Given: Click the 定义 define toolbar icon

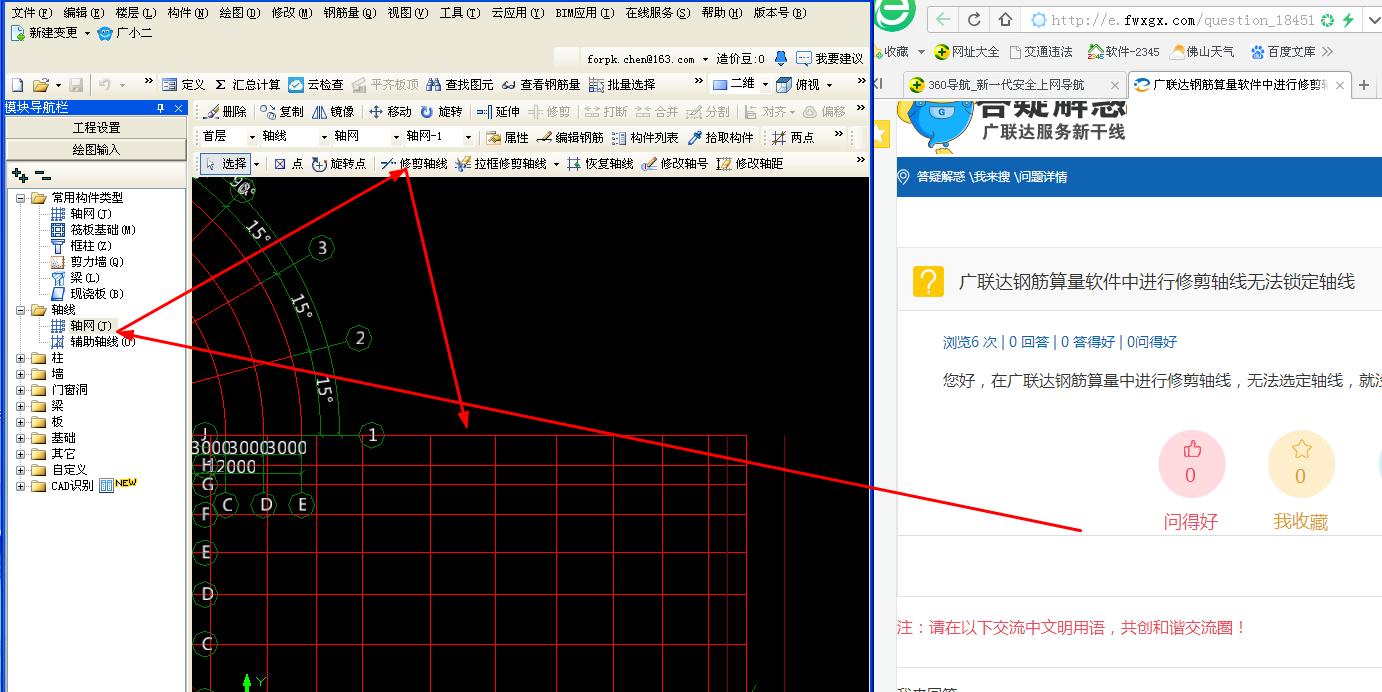Looking at the screenshot, I should [183, 85].
